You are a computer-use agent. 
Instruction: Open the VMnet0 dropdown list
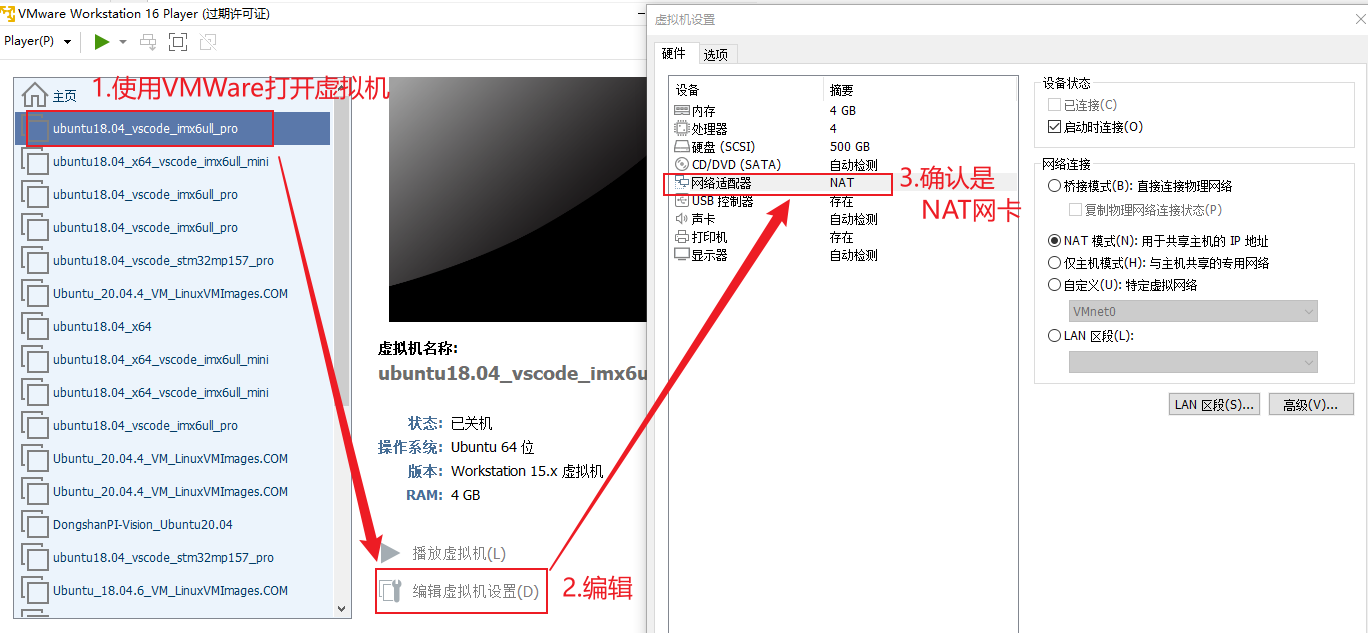[x=1193, y=312]
